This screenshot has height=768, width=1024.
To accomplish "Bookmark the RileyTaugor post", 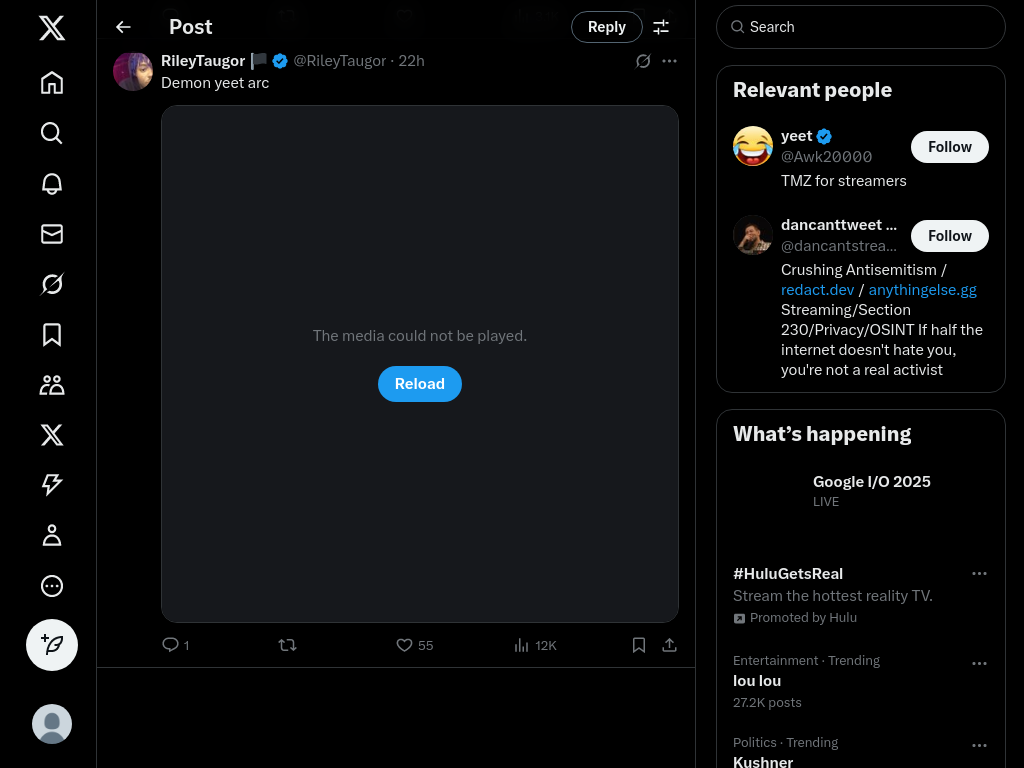I will pos(639,645).
